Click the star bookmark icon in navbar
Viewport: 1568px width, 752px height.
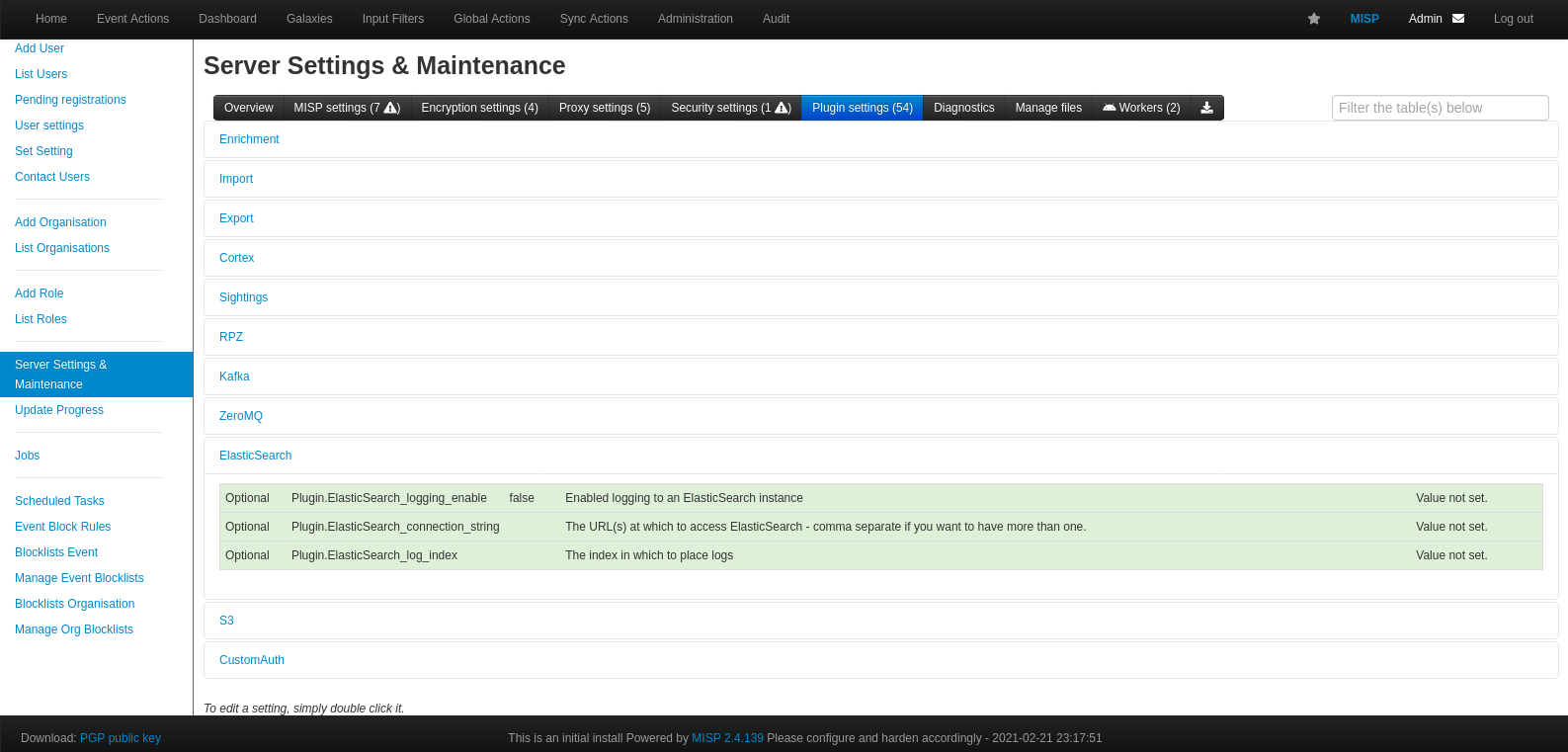(x=1313, y=19)
